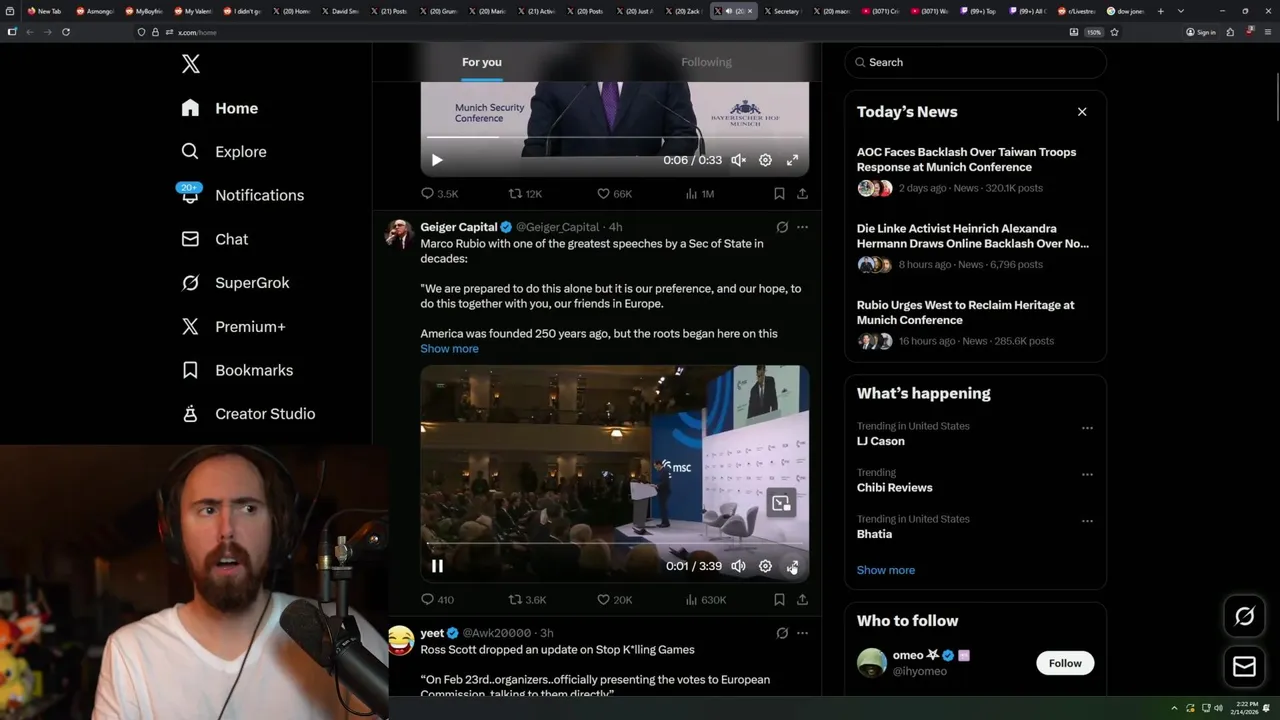Image resolution: width=1280 pixels, height=720 pixels.
Task: Follow the omeo account
Action: pos(1065,663)
